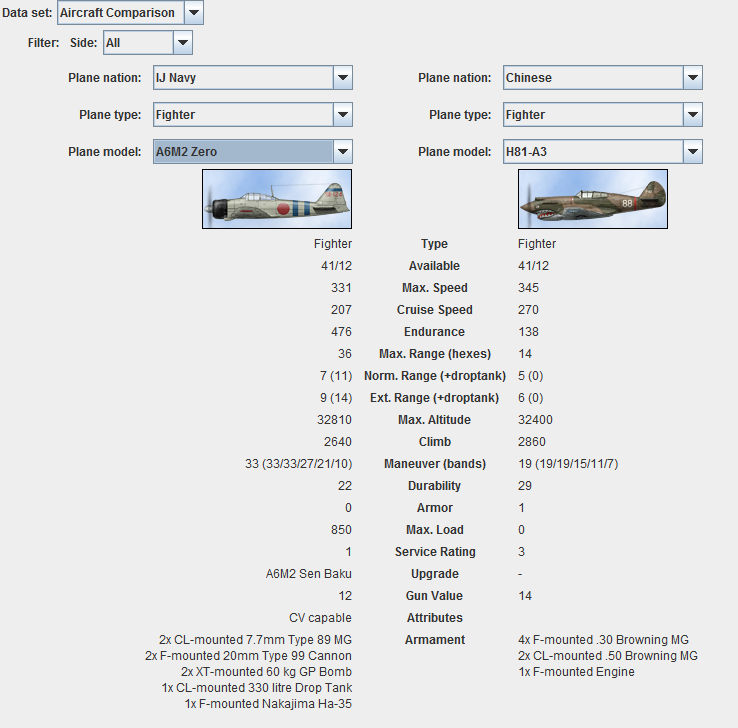Click the Chinese plane nation field
The width and height of the screenshot is (738, 728).
pyautogui.click(x=594, y=78)
